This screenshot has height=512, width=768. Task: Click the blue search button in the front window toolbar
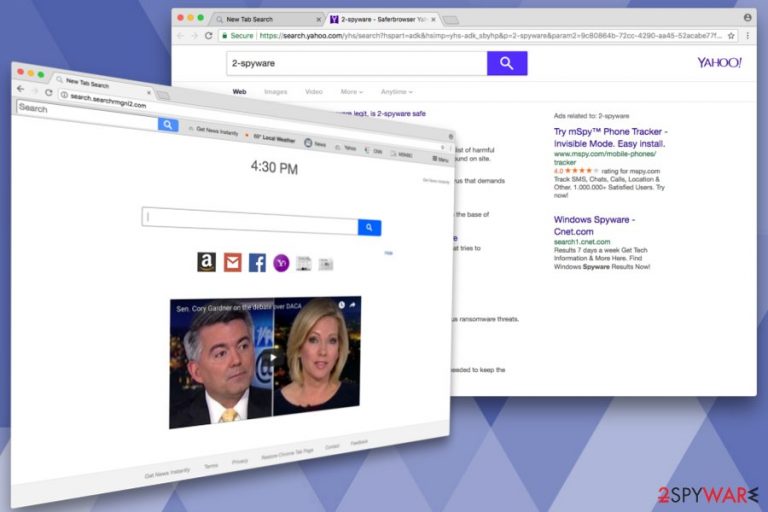168,124
